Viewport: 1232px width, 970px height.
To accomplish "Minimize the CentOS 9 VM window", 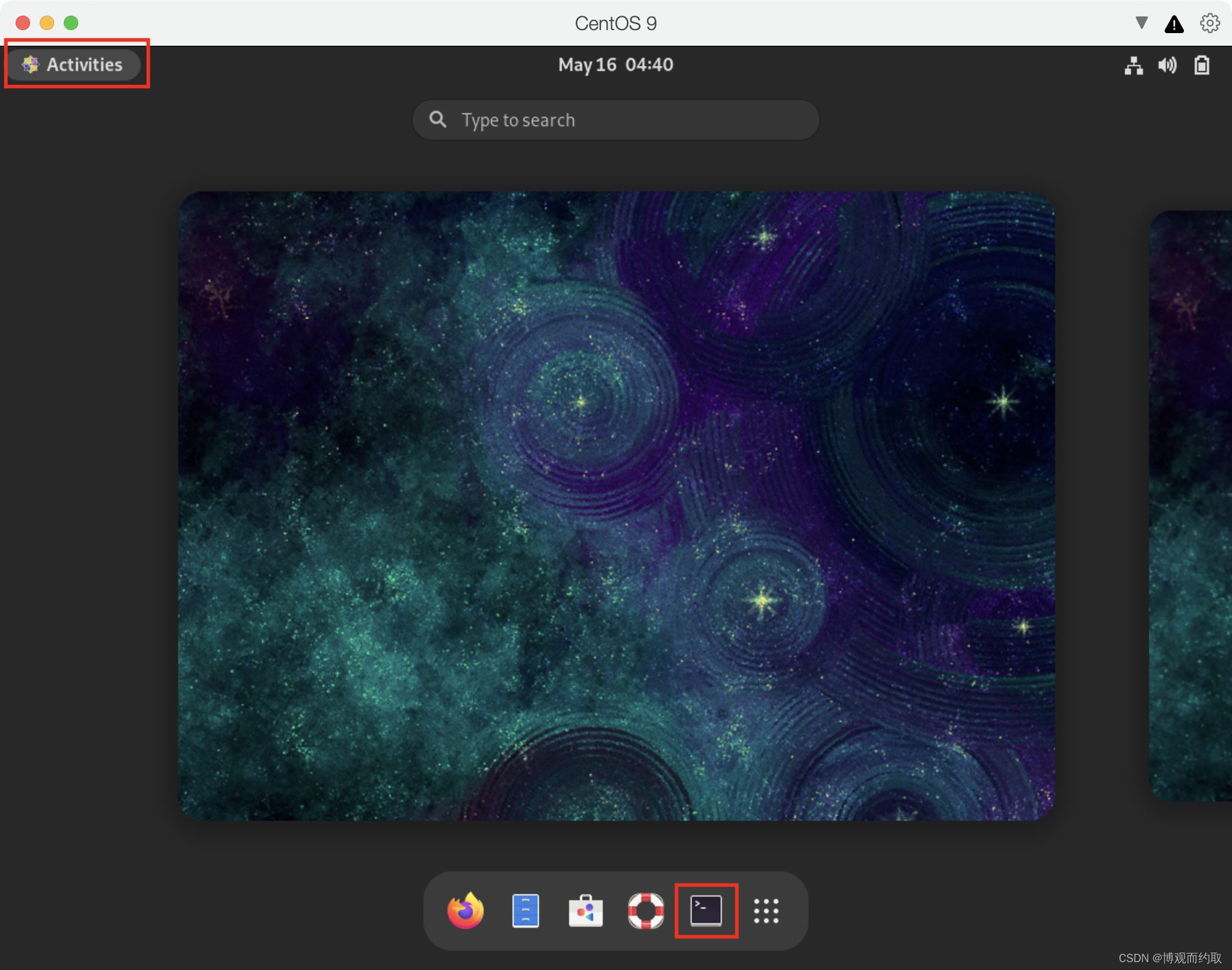I will [x=47, y=23].
